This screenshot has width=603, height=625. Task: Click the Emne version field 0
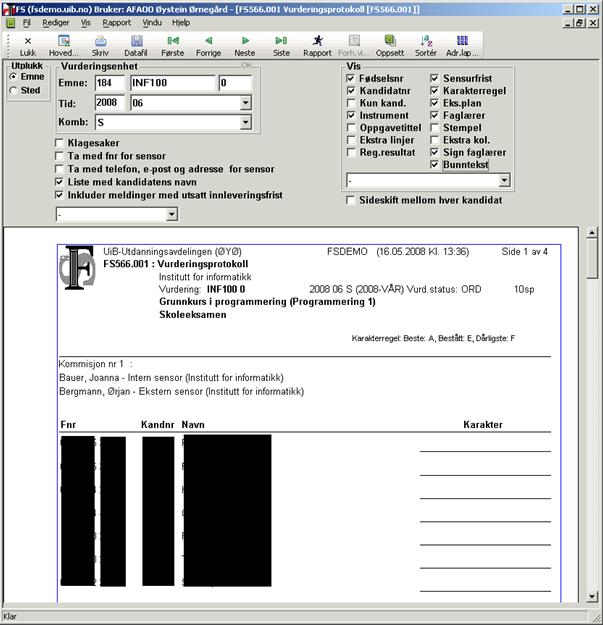[x=235, y=83]
